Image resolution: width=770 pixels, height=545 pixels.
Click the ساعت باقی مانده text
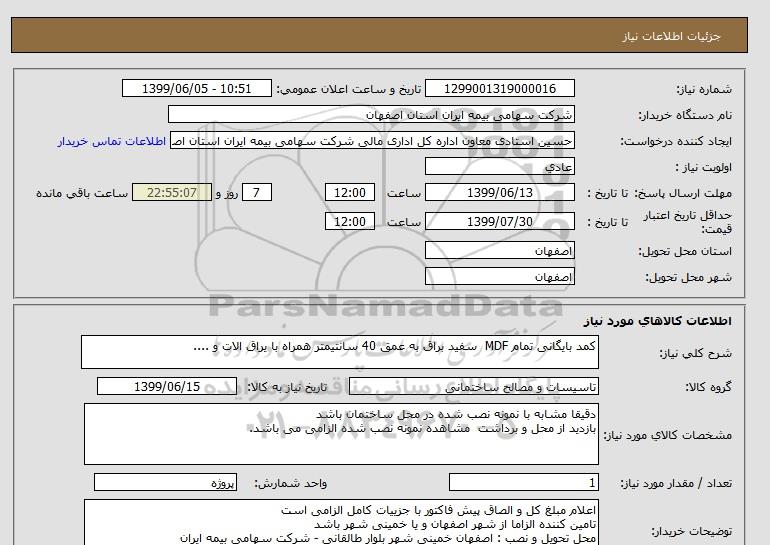(82, 193)
